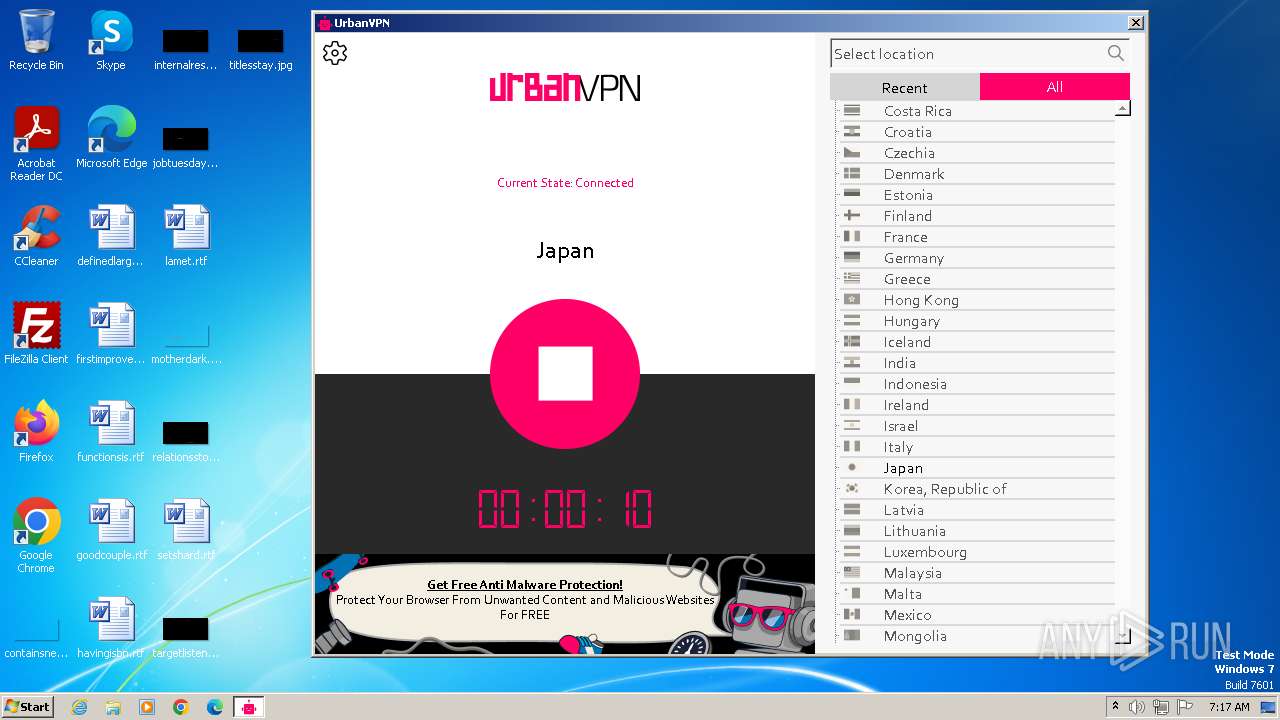Open Microsoft Edge desktop shortcut
1280x720 pixels.
pos(111,138)
